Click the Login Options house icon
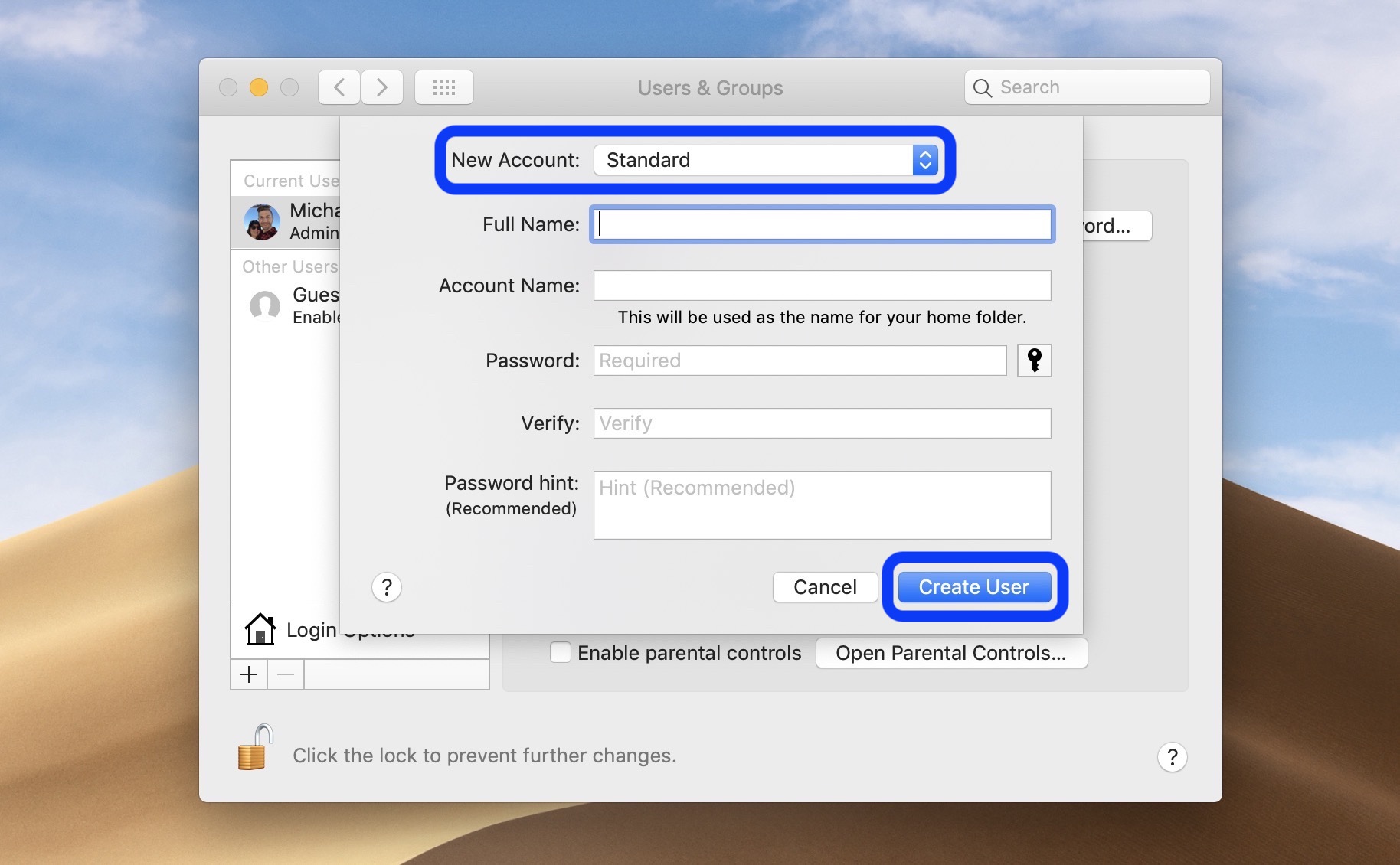 coord(260,629)
